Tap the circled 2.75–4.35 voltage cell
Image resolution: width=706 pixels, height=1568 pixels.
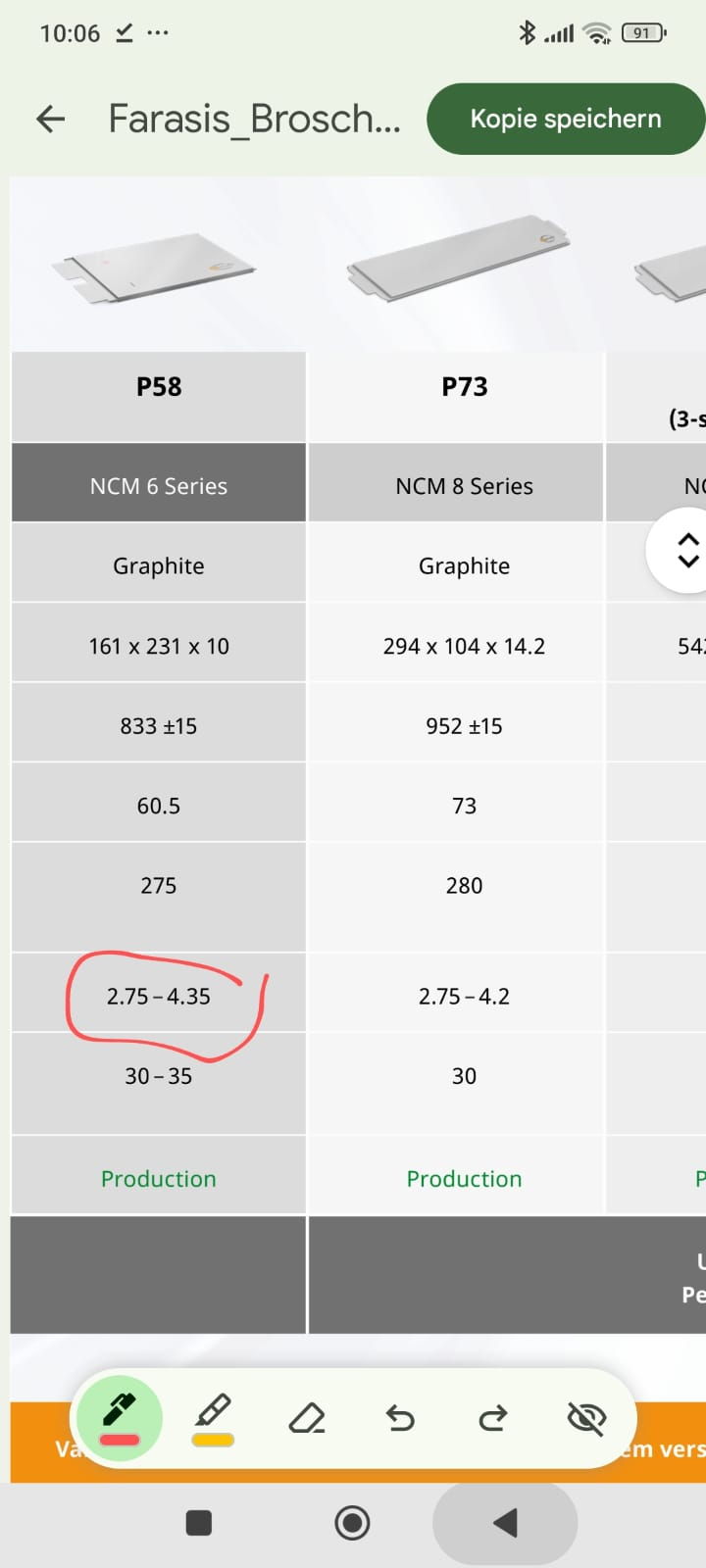tap(159, 997)
